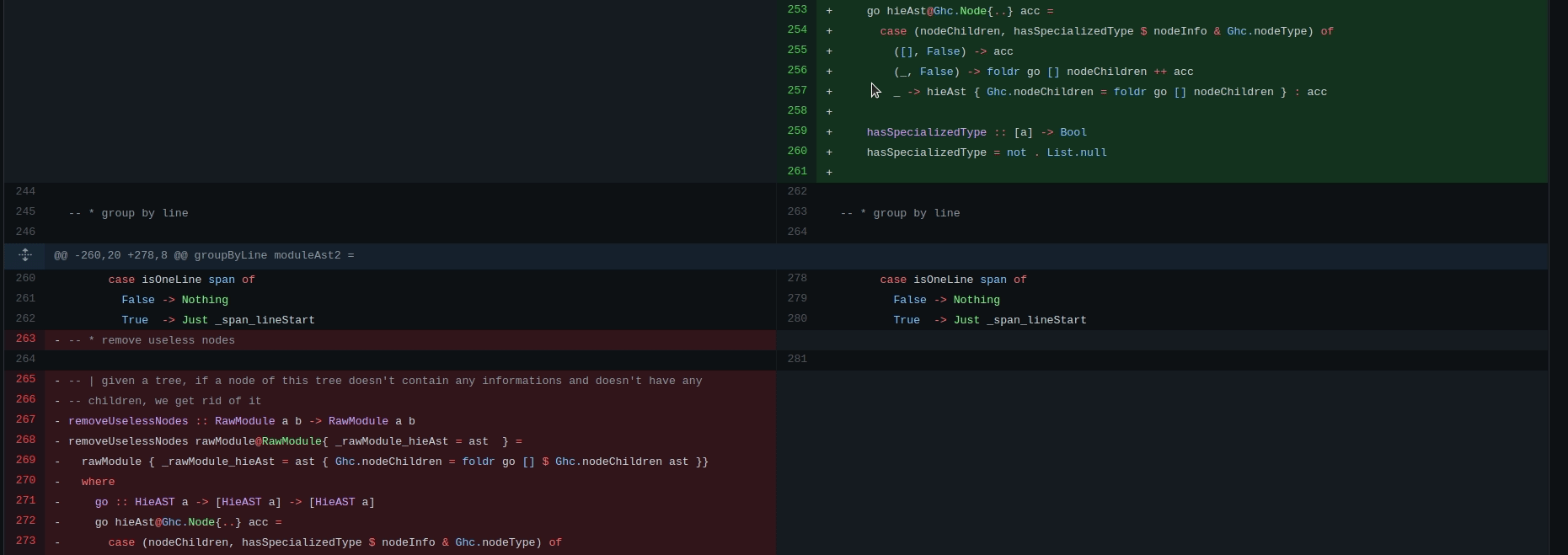The height and width of the screenshot is (555, 1568).
Task: Select added line number 257
Action: [x=796, y=91]
